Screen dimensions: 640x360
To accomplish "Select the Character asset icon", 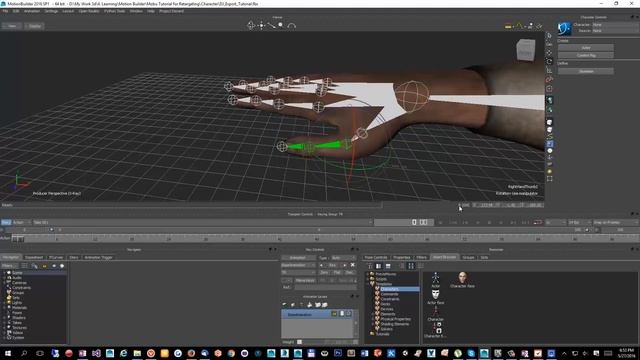I will click(x=436, y=313).
